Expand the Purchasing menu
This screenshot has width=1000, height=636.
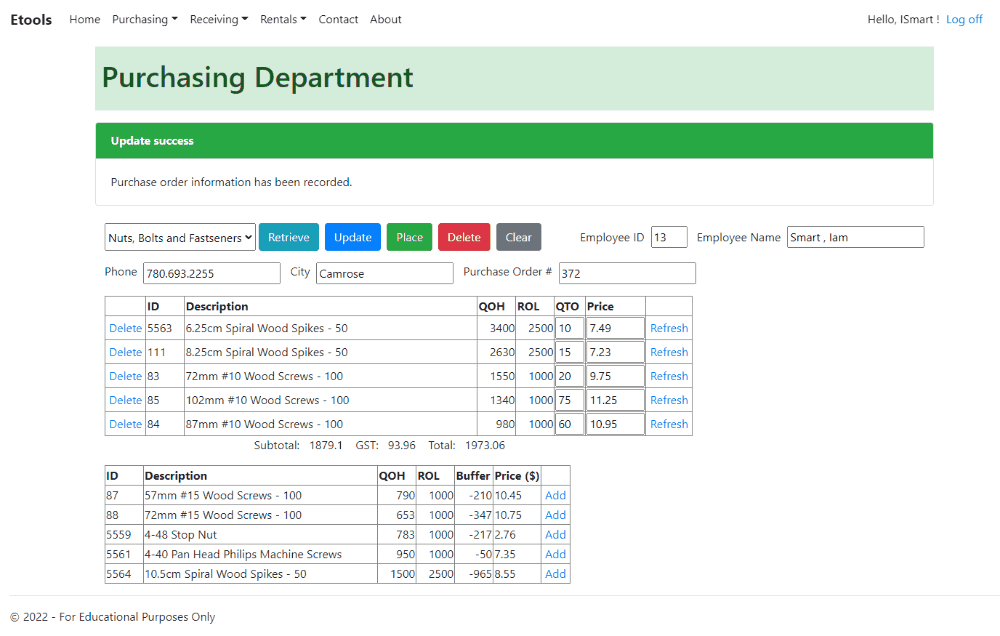coord(144,18)
